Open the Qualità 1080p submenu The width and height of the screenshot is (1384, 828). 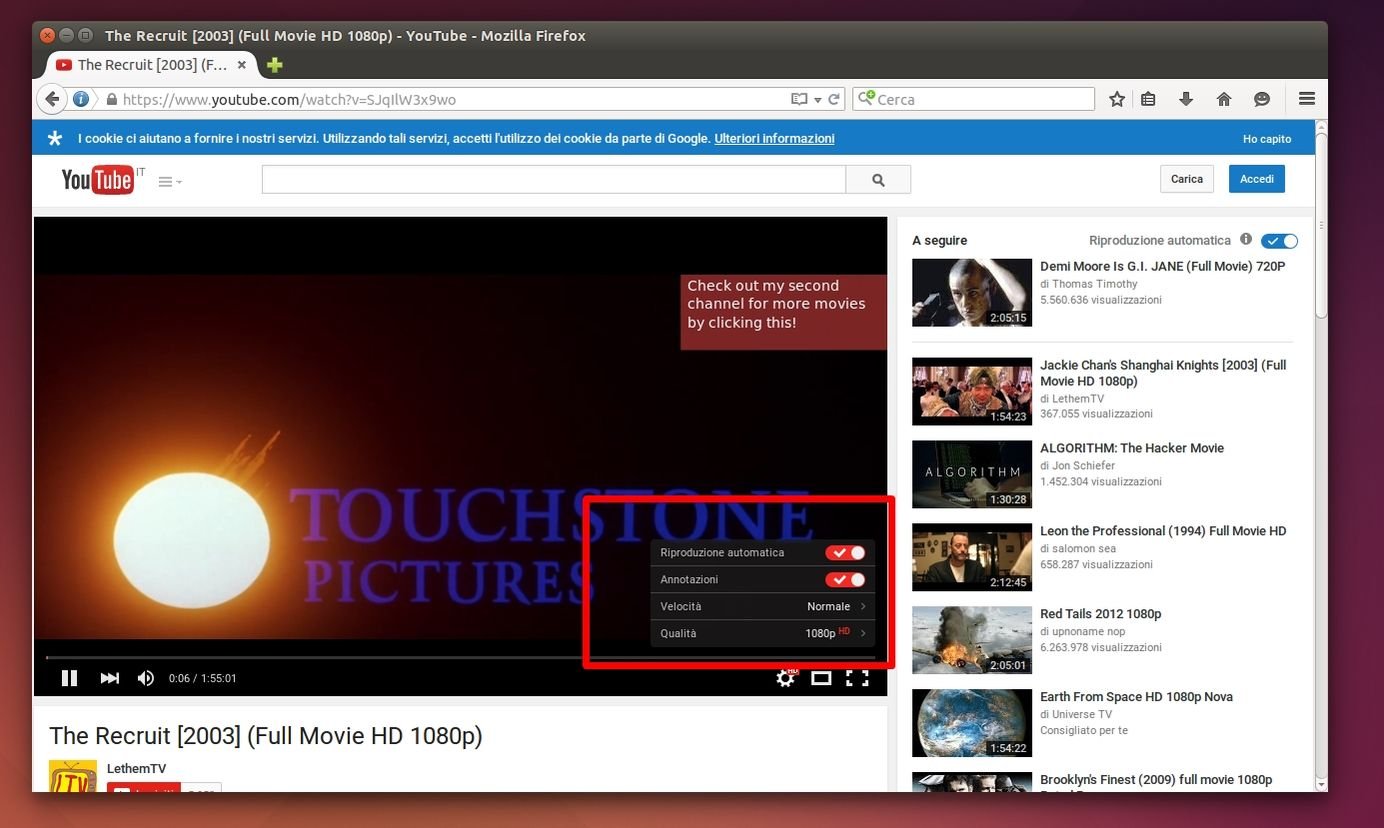pyautogui.click(x=762, y=634)
